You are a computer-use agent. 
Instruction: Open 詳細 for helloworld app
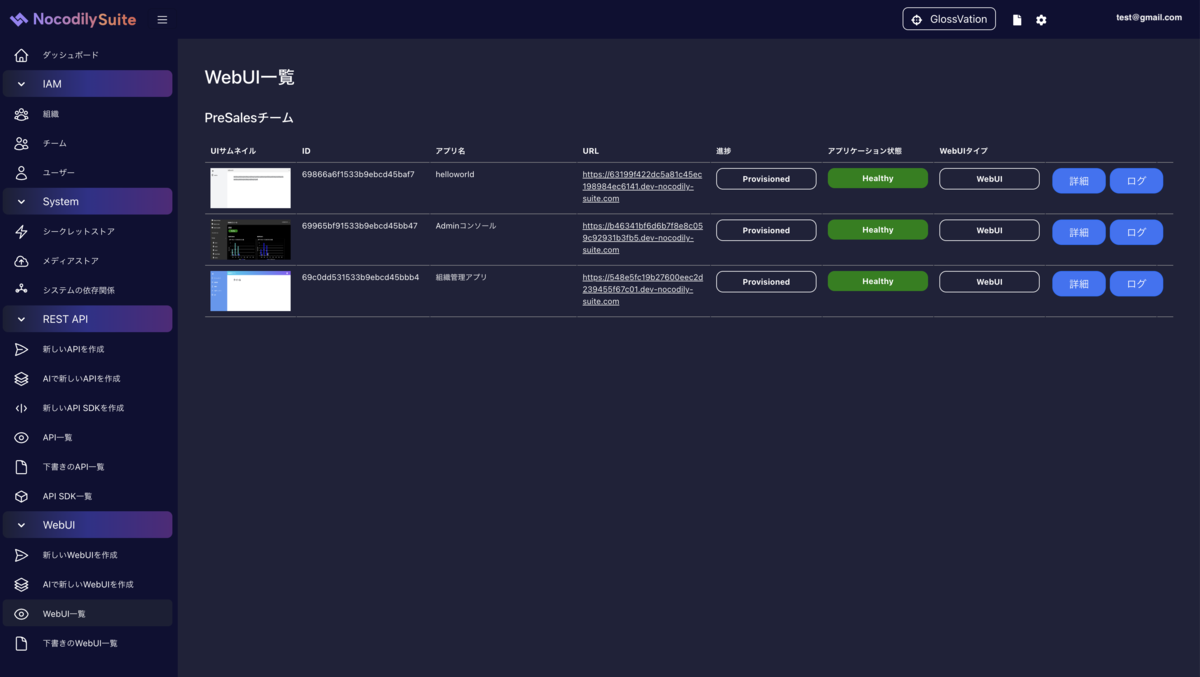click(x=1079, y=181)
